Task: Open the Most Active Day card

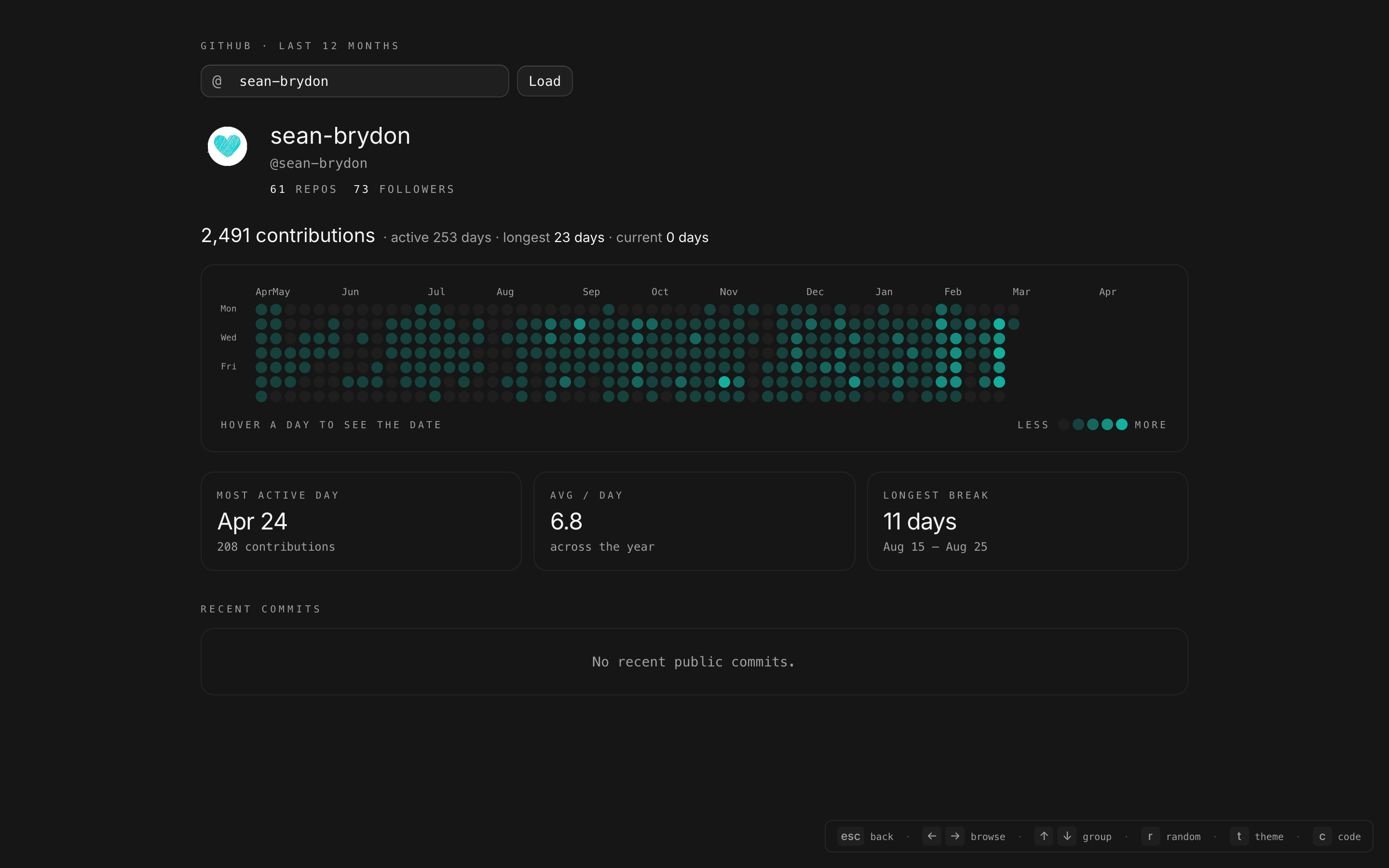Action: point(361,521)
